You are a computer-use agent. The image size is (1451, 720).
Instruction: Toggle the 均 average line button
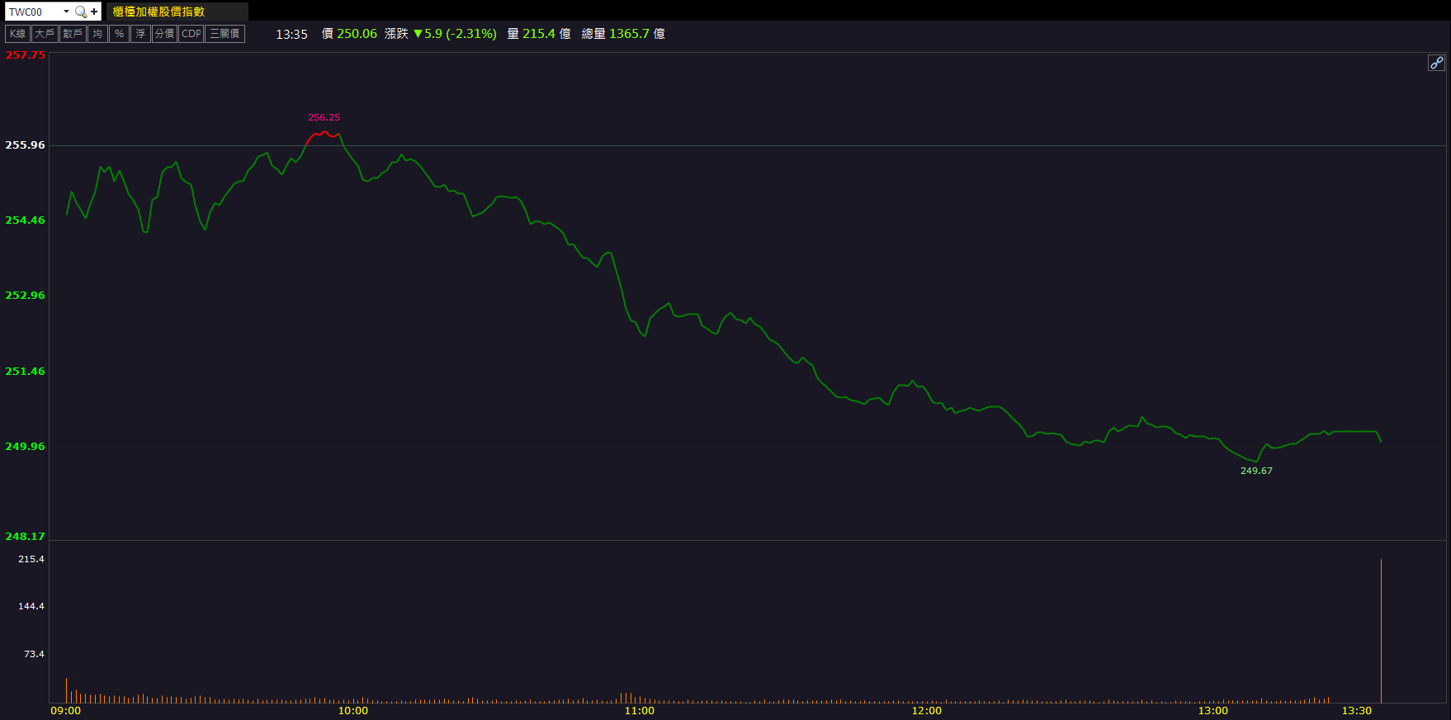click(x=97, y=34)
